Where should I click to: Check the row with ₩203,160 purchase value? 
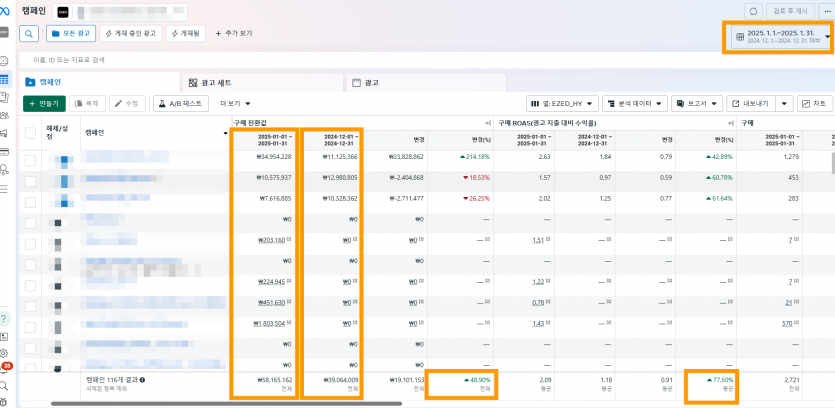click(x=30, y=244)
